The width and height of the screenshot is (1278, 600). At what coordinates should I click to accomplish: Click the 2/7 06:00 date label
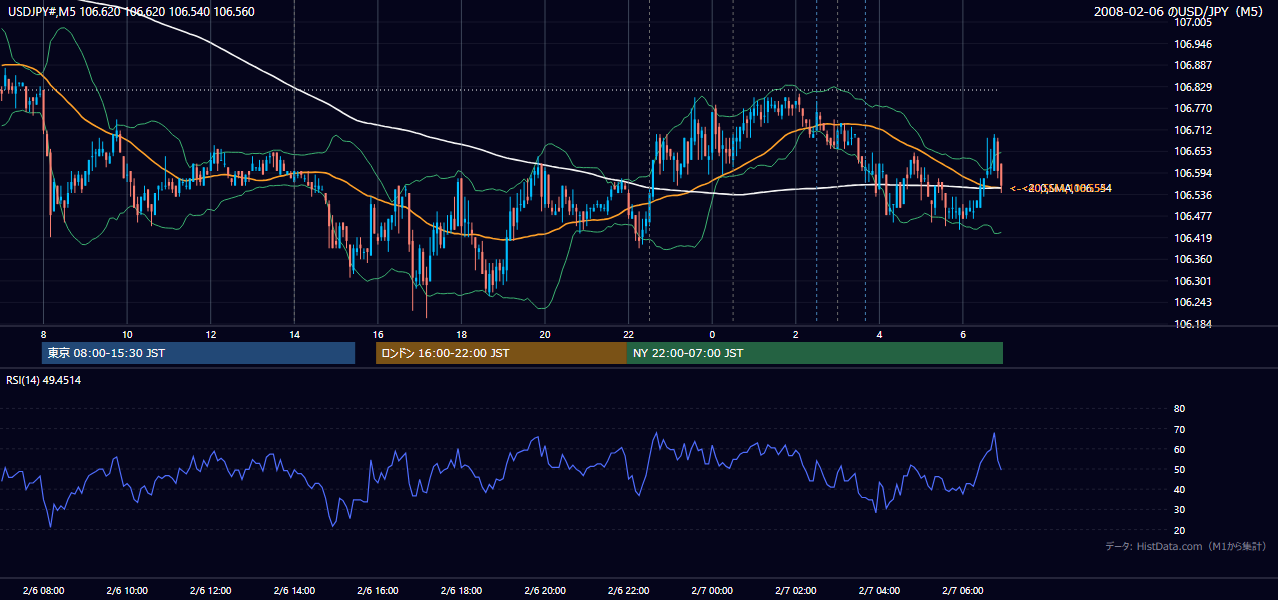(x=963, y=590)
